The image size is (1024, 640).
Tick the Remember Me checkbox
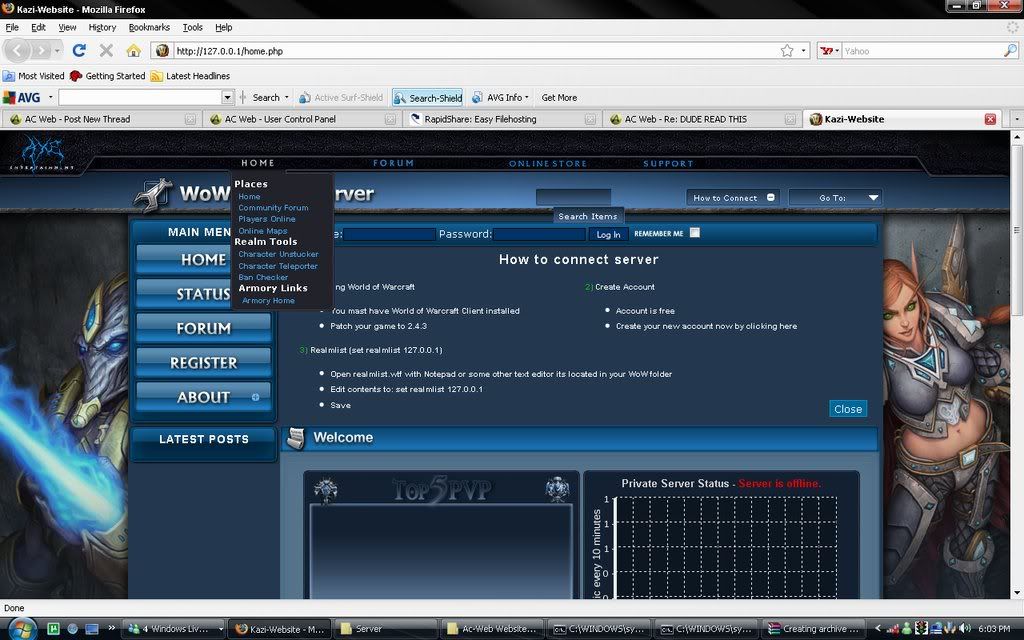coord(695,232)
